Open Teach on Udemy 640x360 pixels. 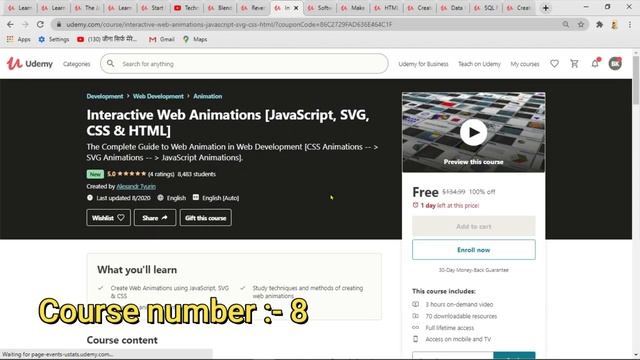click(x=479, y=64)
